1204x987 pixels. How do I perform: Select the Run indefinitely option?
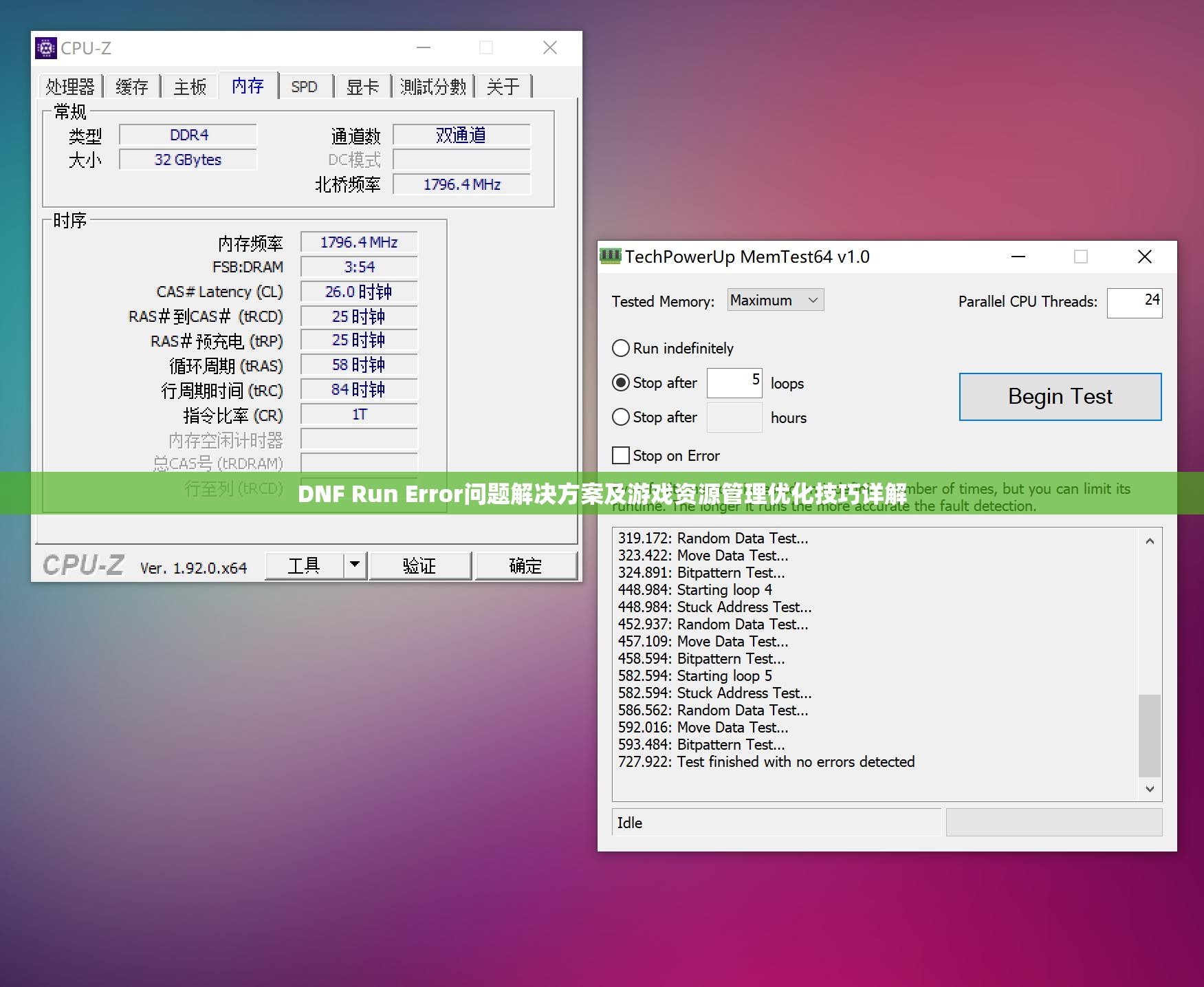pyautogui.click(x=621, y=348)
